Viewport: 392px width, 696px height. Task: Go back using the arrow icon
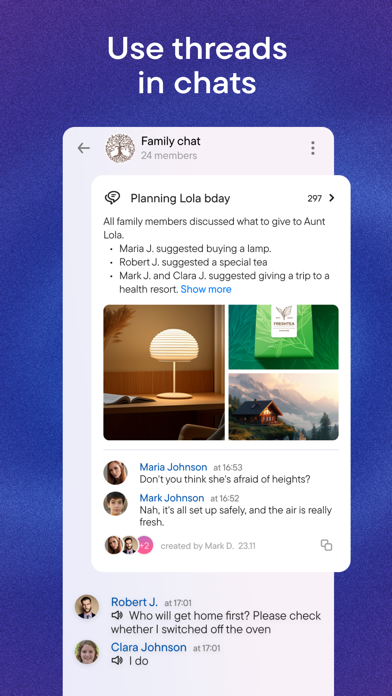tap(83, 148)
